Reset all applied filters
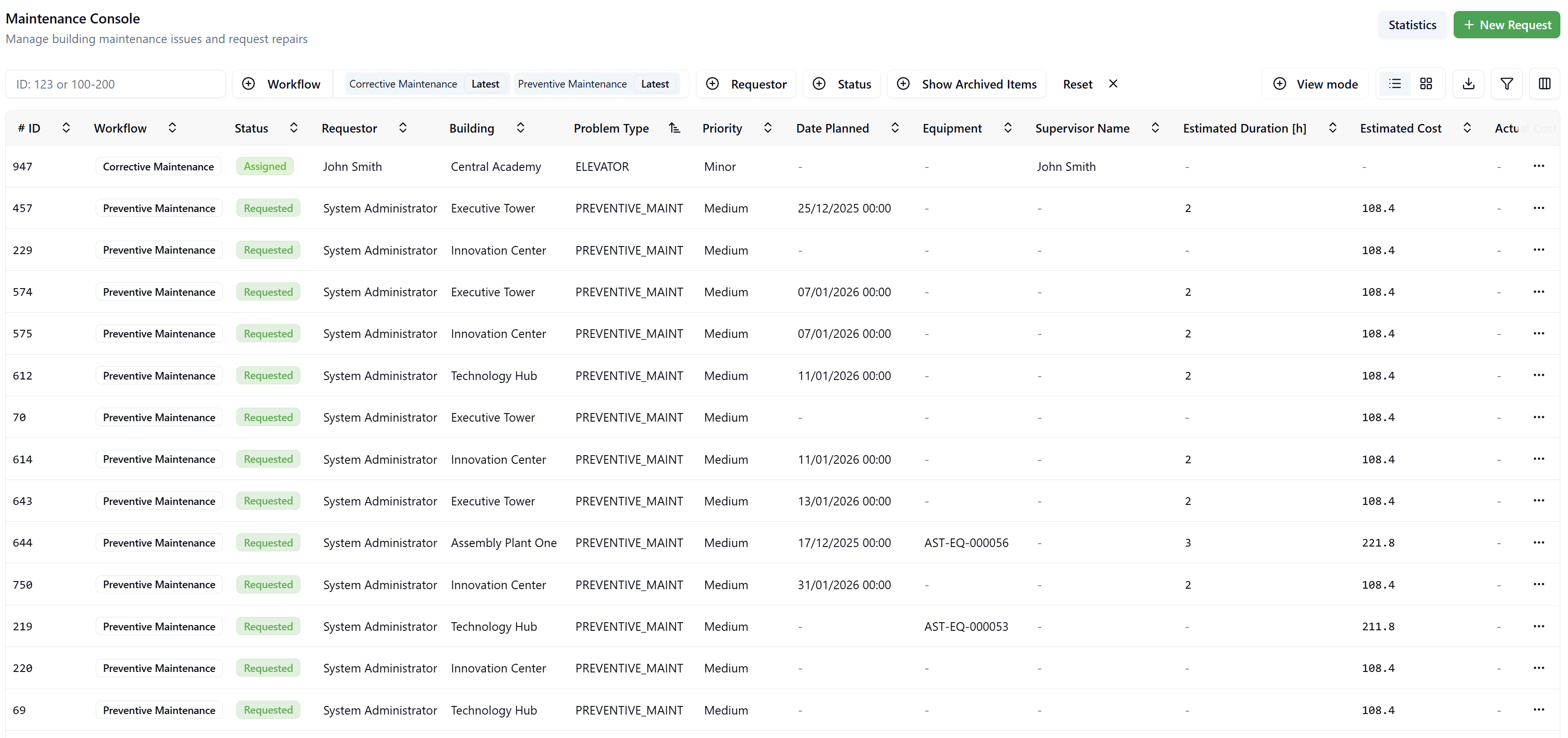This screenshot has height=738, width=1568. coord(1090,84)
